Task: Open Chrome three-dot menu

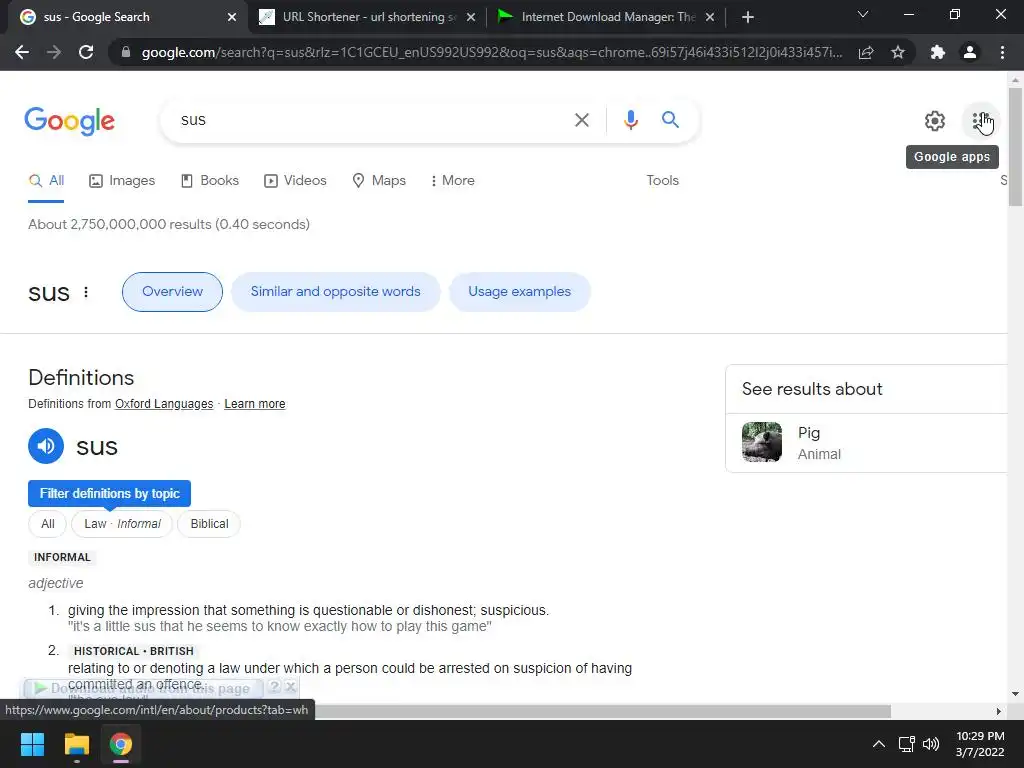Action: tap(1002, 52)
